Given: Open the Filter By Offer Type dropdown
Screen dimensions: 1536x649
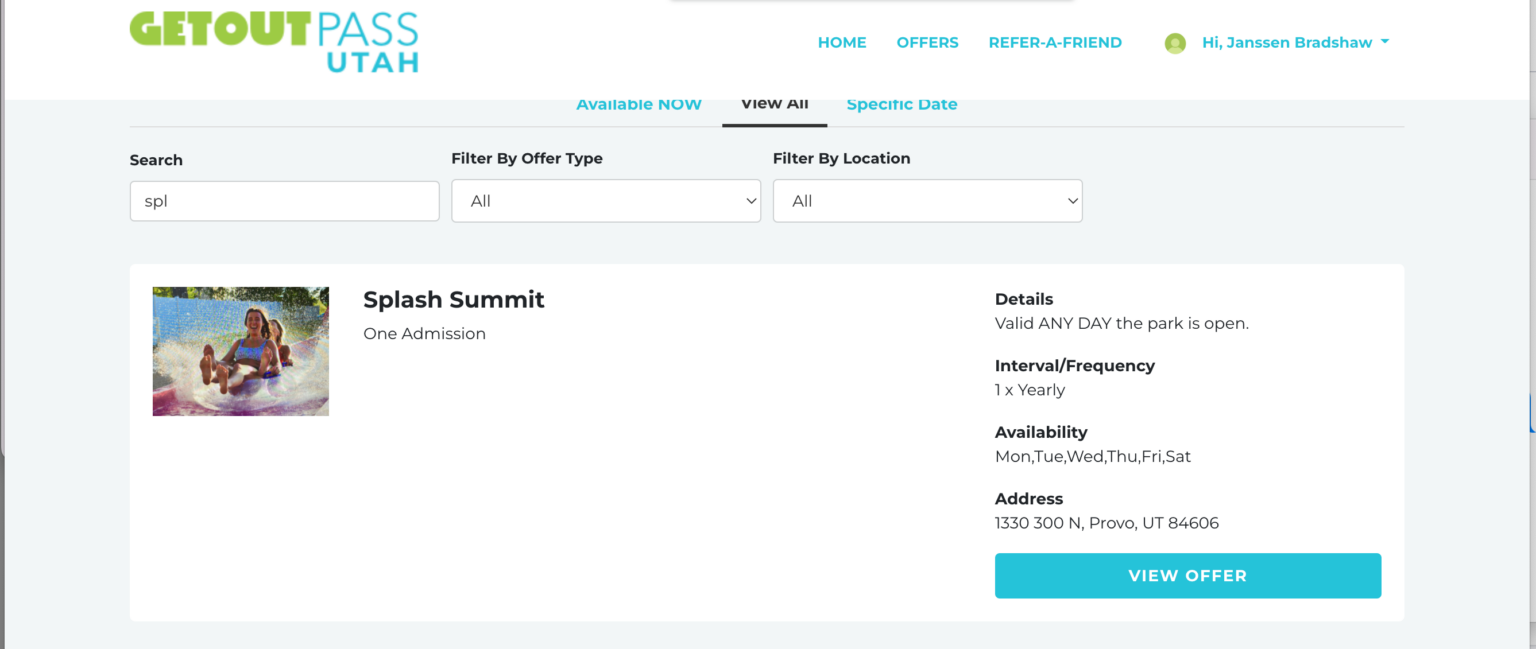Looking at the screenshot, I should click(x=605, y=201).
